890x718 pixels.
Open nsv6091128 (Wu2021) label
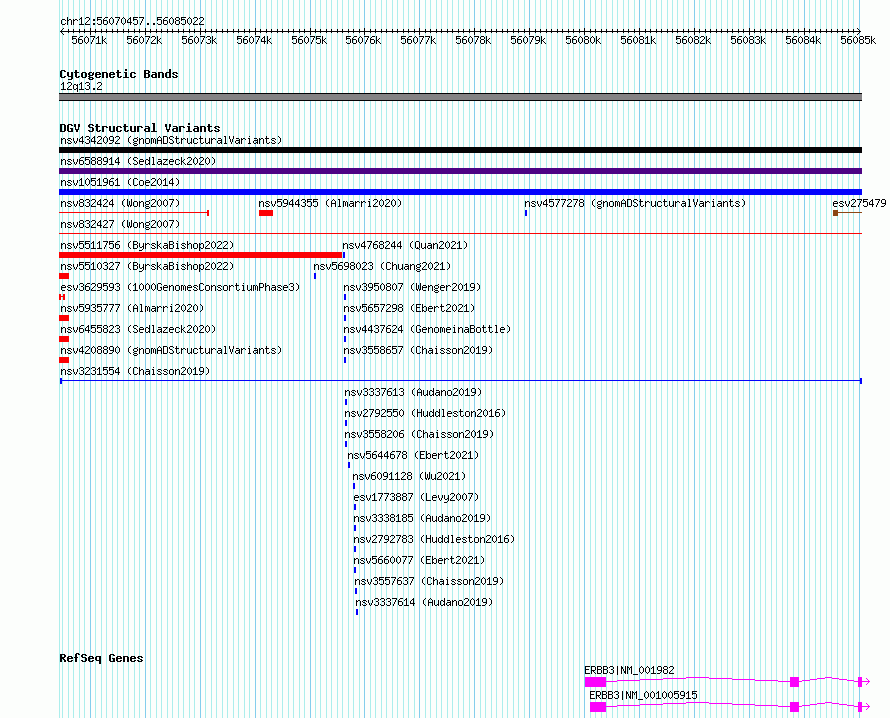click(x=409, y=476)
